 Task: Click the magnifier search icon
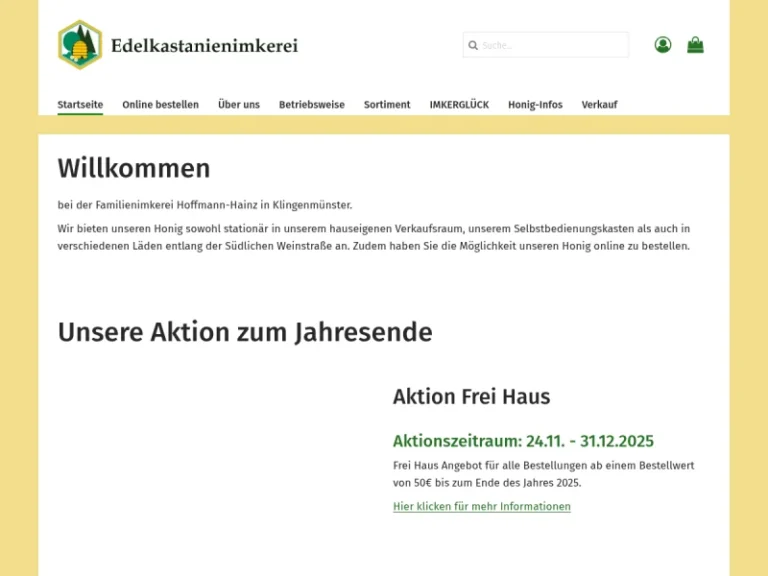pyautogui.click(x=473, y=45)
